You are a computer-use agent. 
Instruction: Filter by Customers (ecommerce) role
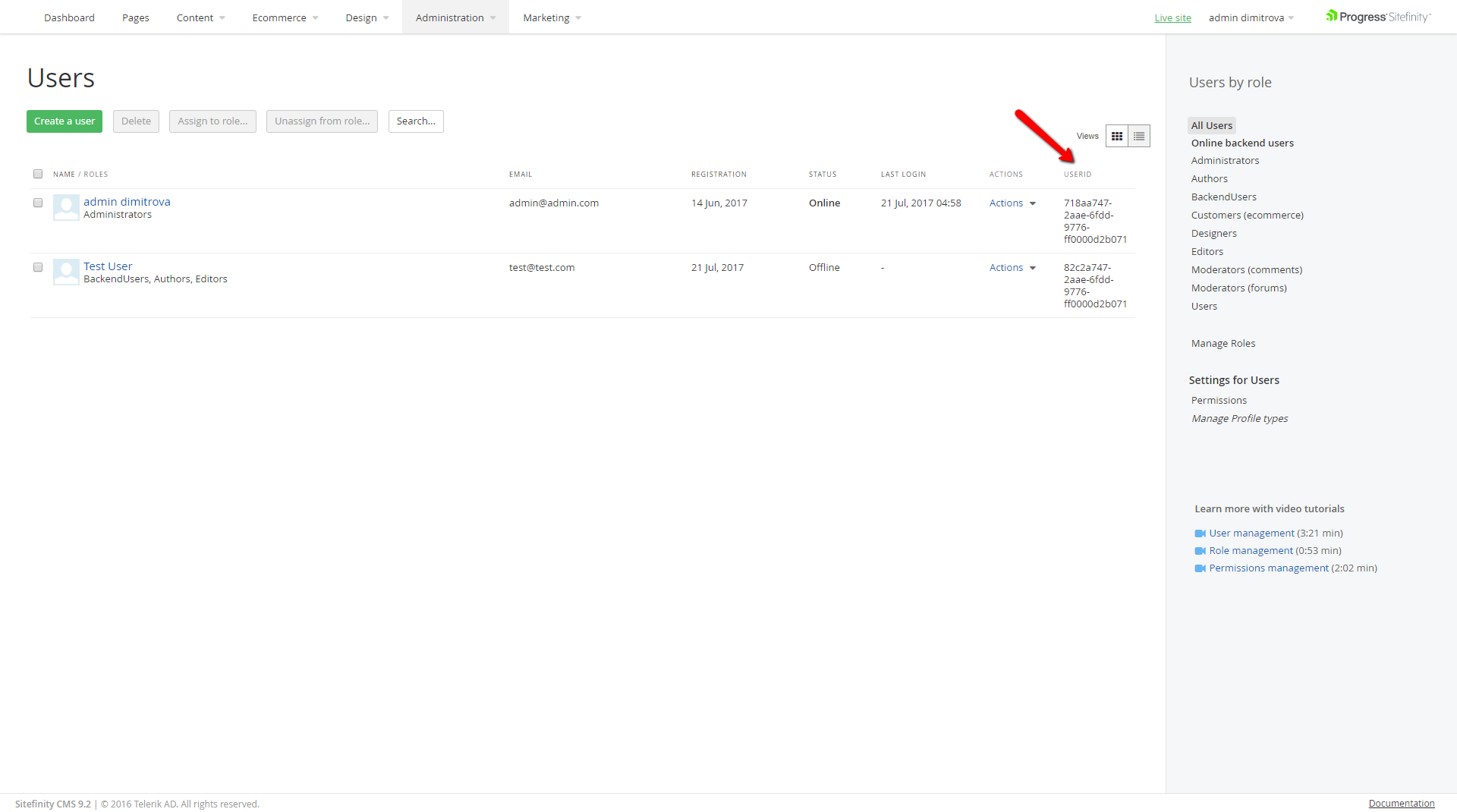[1247, 216]
